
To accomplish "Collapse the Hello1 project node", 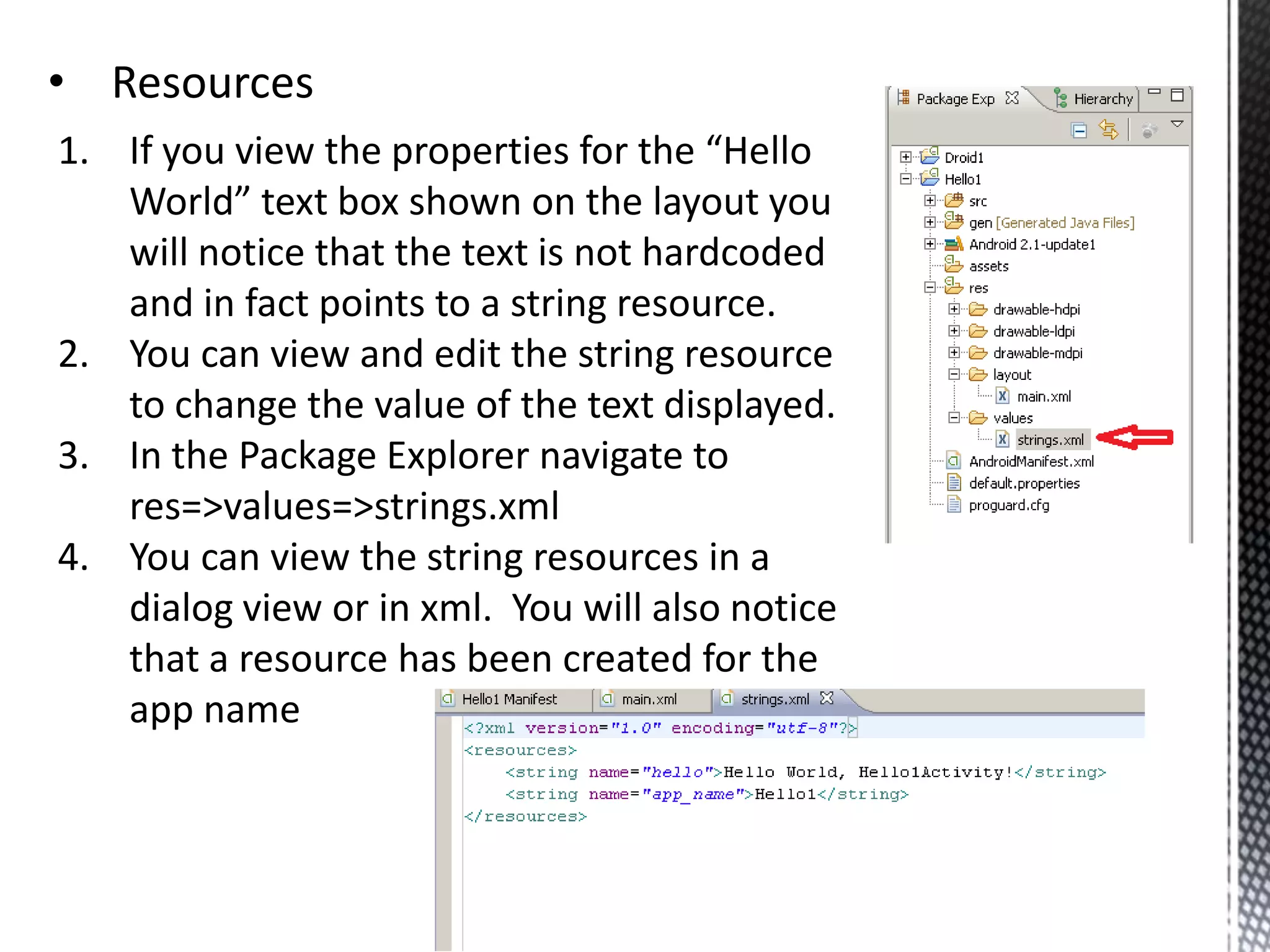I will tap(906, 179).
